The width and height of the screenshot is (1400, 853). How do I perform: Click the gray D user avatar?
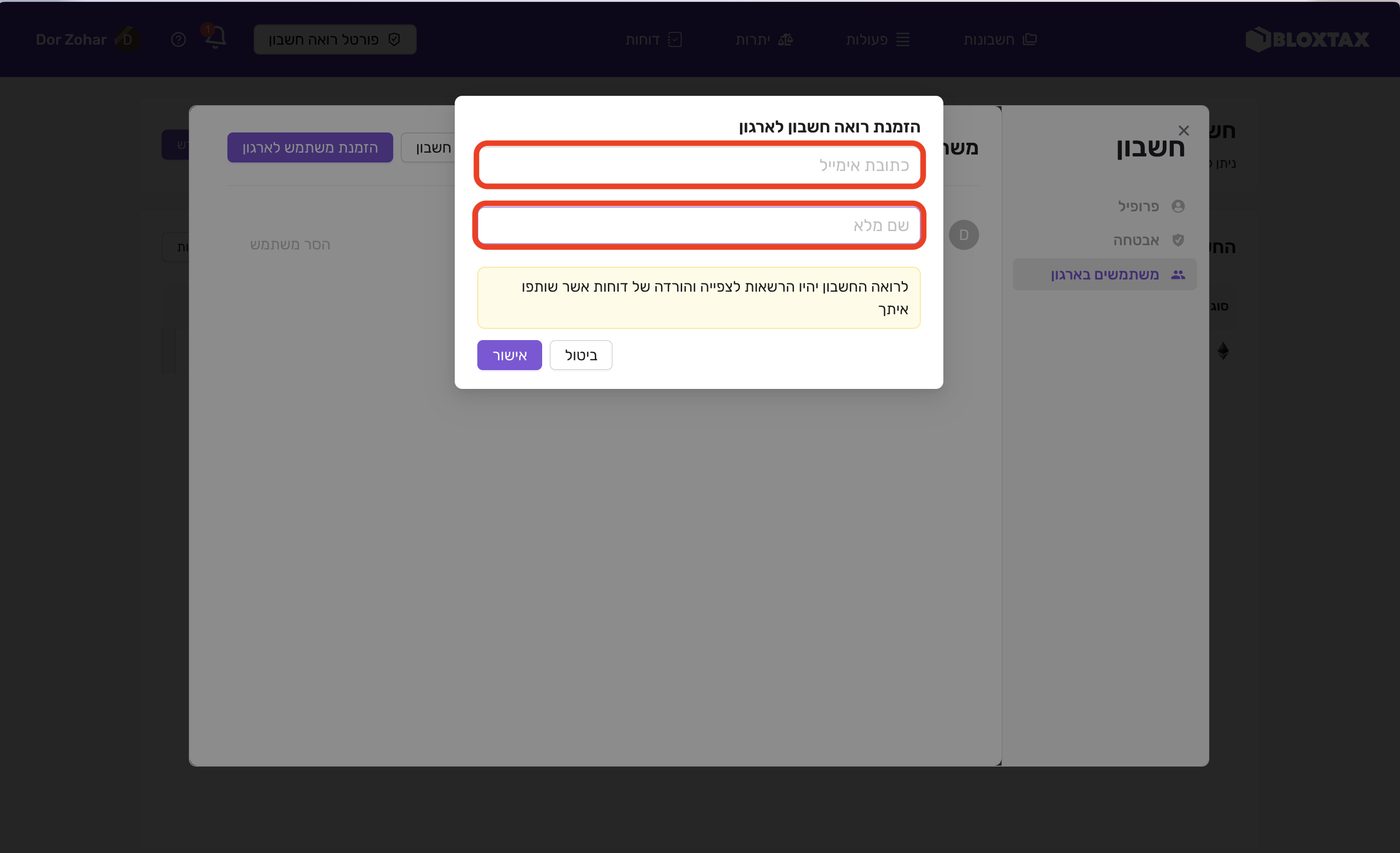[964, 234]
